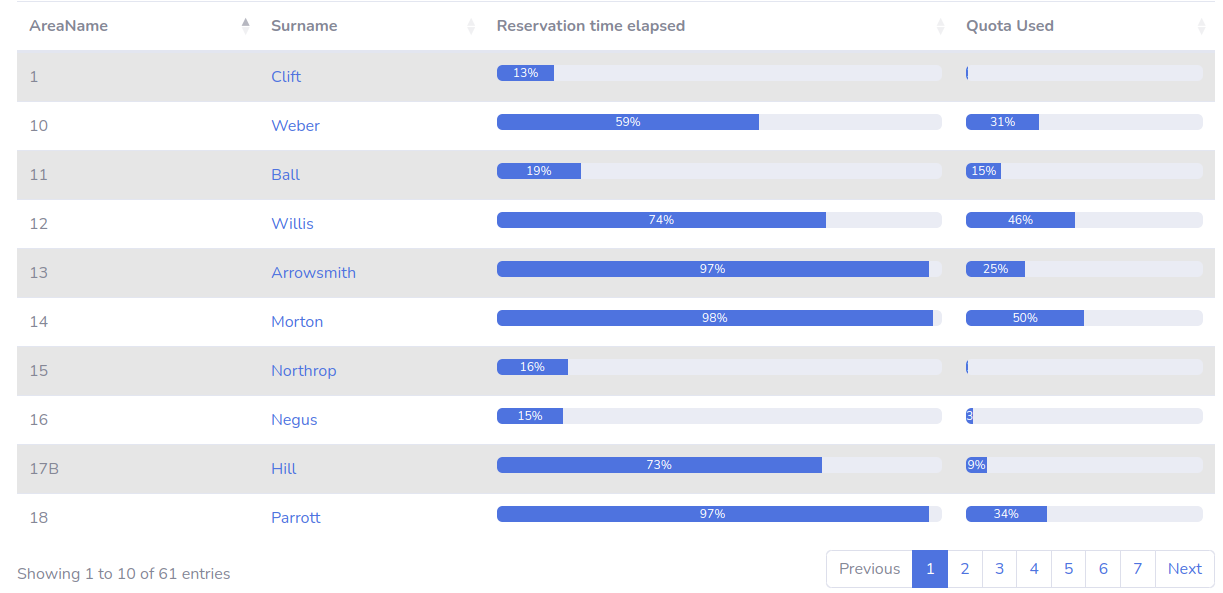Select page 4 in pagination
The width and height of the screenshot is (1223, 593).
pos(1034,569)
